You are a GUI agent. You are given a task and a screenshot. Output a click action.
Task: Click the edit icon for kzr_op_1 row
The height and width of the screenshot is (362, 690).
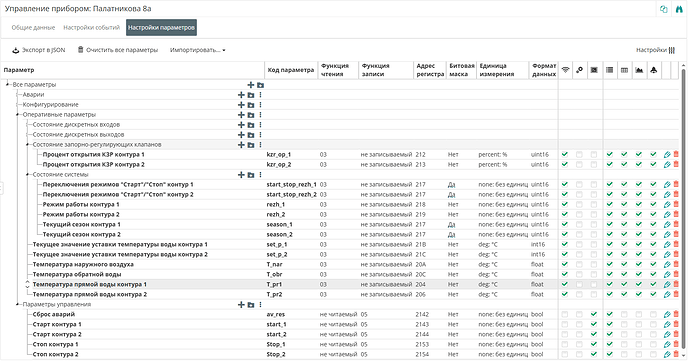coord(667,155)
